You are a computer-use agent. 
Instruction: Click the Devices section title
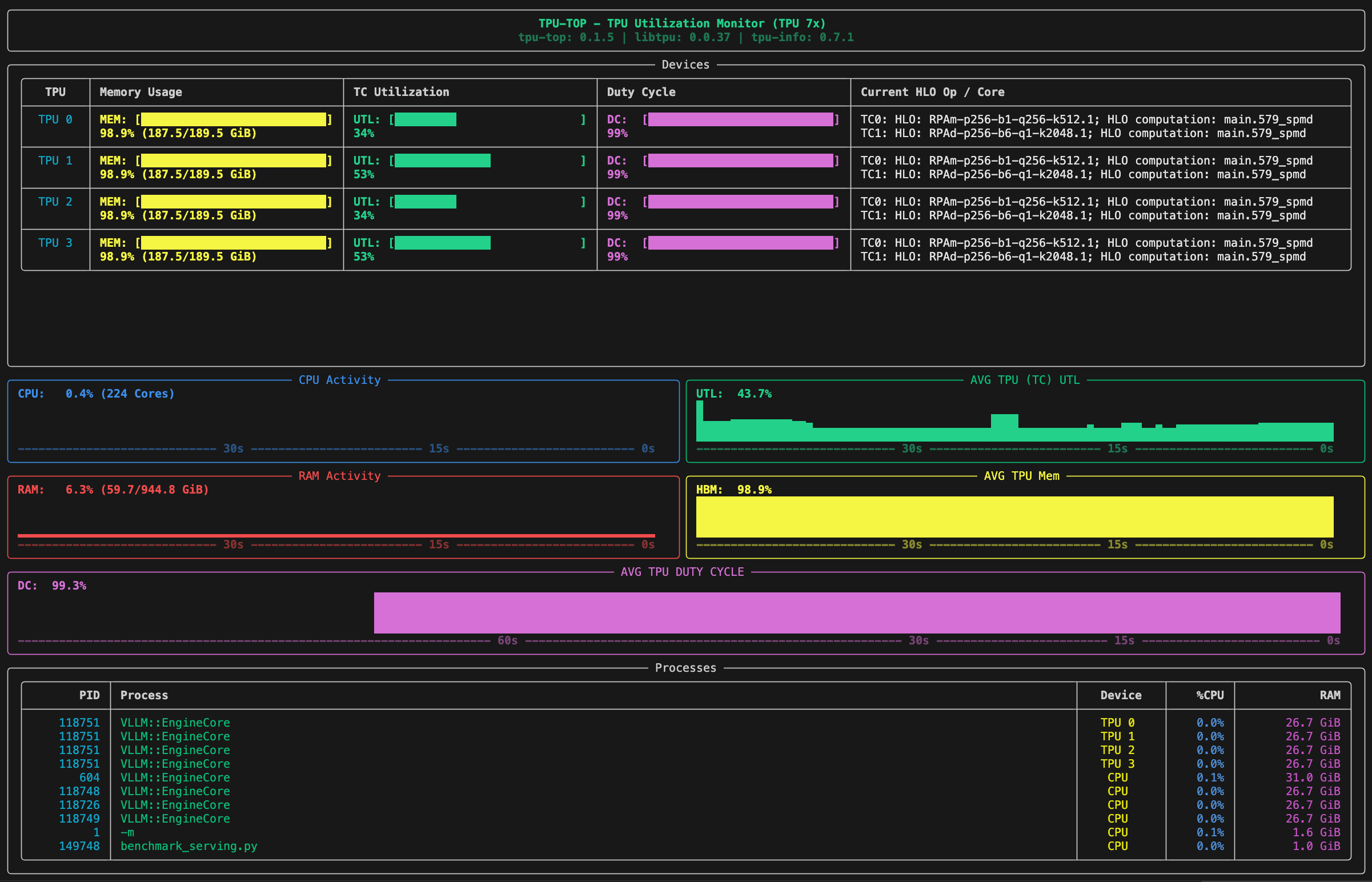coord(685,65)
